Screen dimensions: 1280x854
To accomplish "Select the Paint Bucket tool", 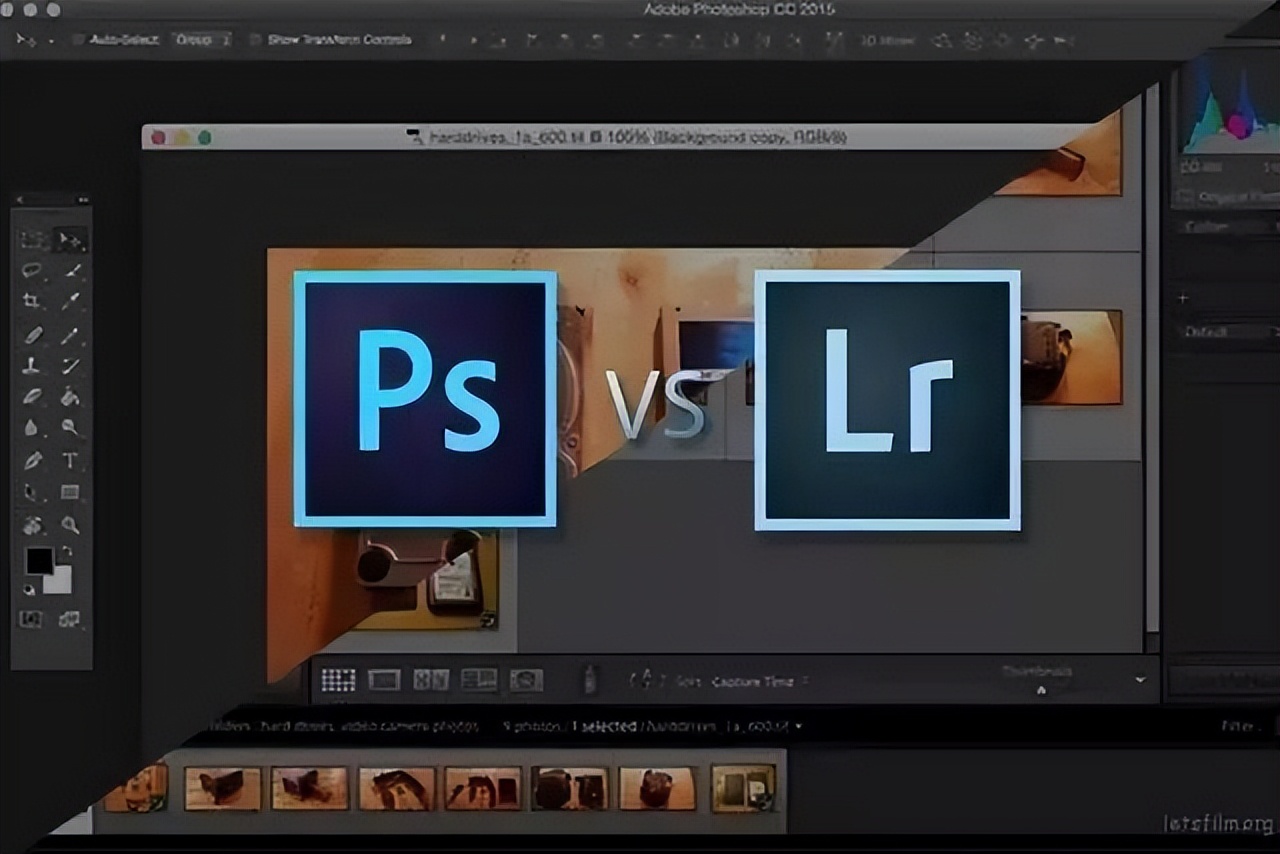I will (70, 396).
